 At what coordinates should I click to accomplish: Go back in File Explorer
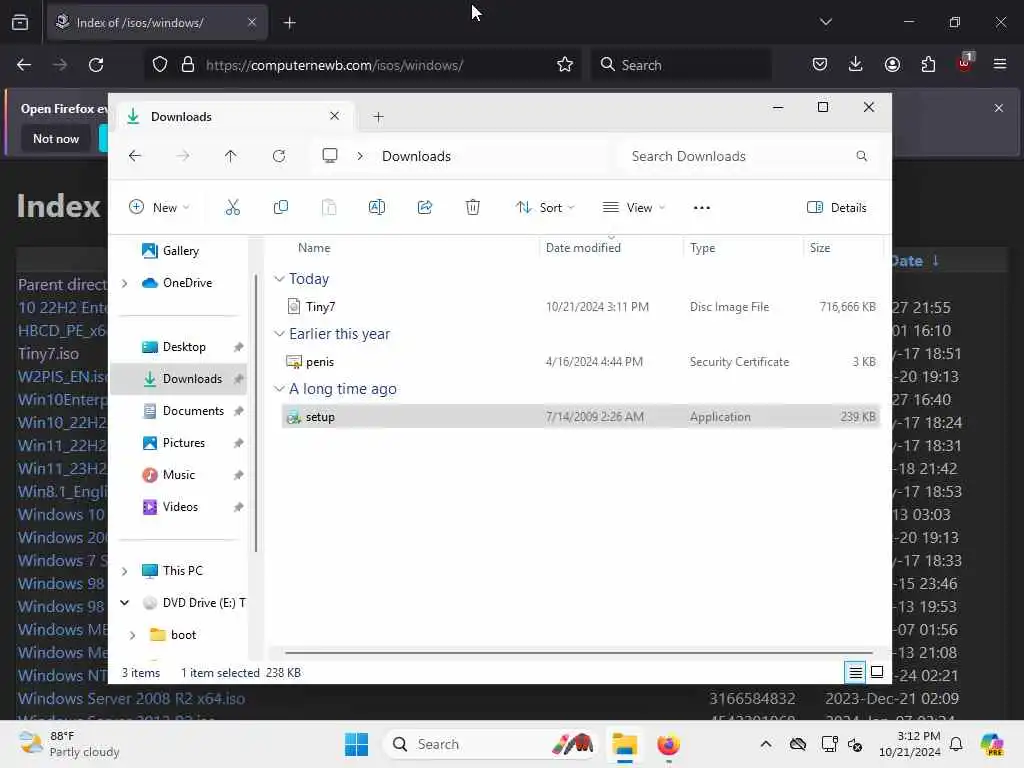pos(135,156)
